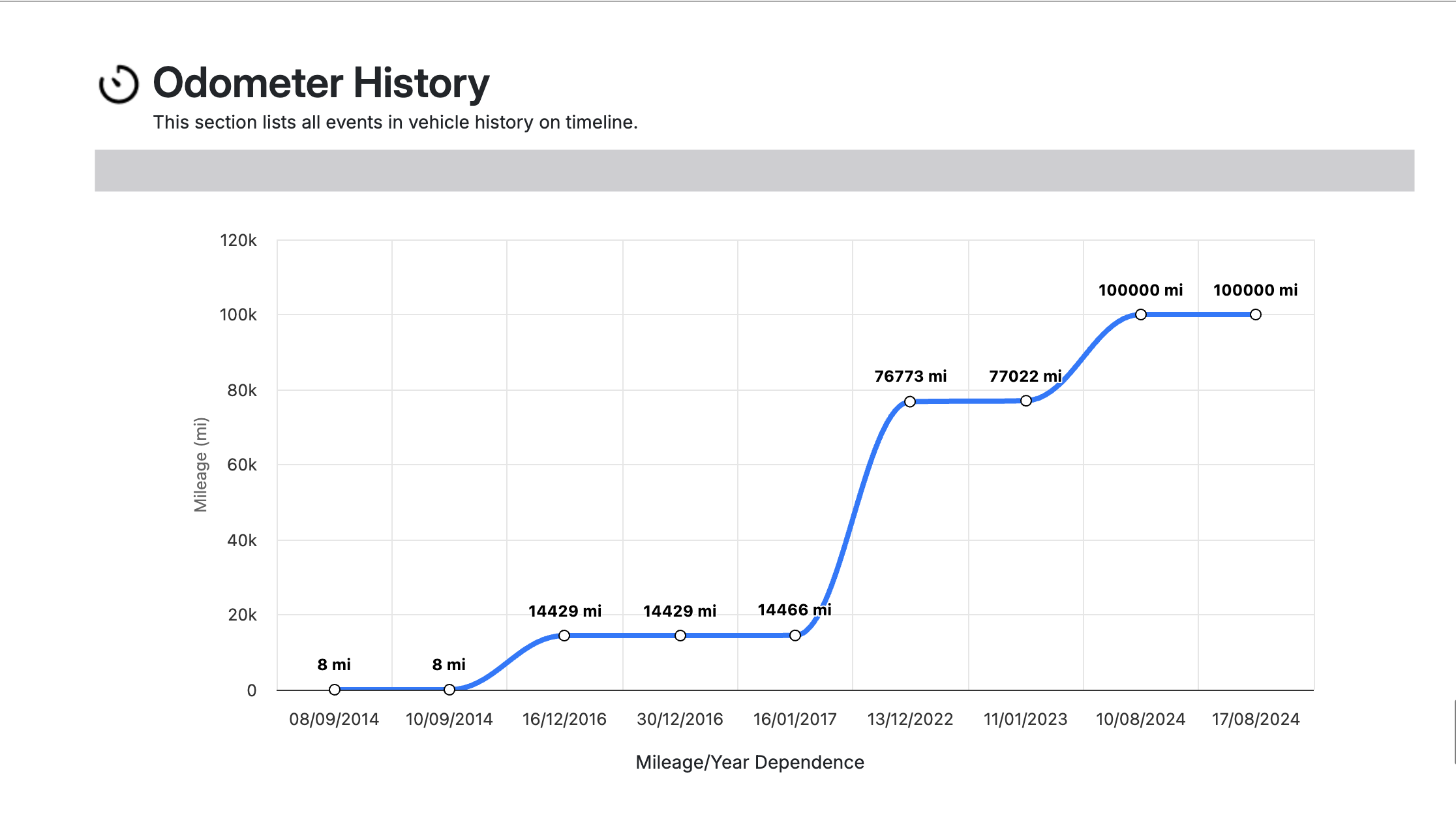Image resolution: width=1456 pixels, height=830 pixels.
Task: Select the subtitle text about vehicle history timeline
Action: (395, 122)
